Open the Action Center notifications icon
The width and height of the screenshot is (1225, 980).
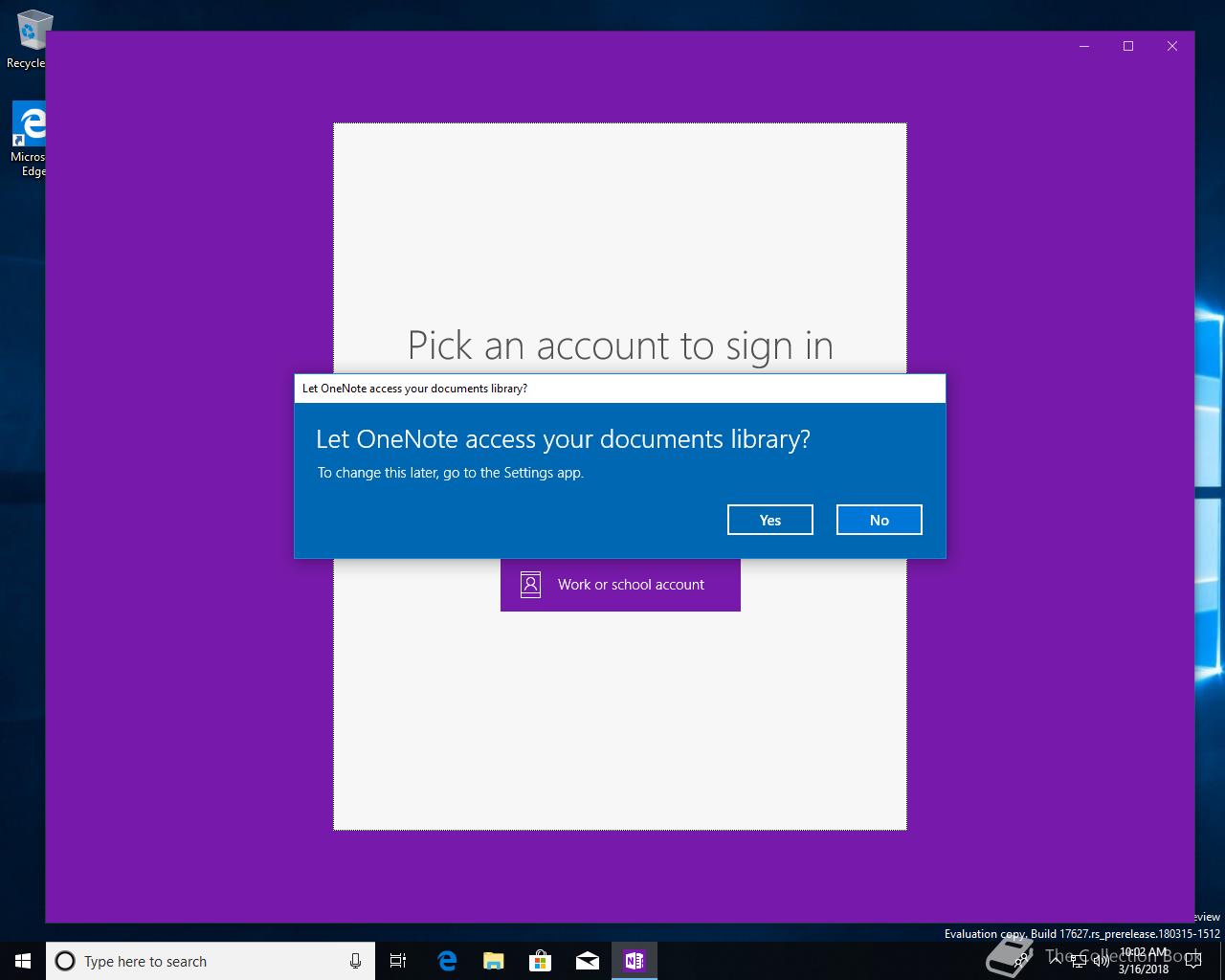[x=1192, y=961]
